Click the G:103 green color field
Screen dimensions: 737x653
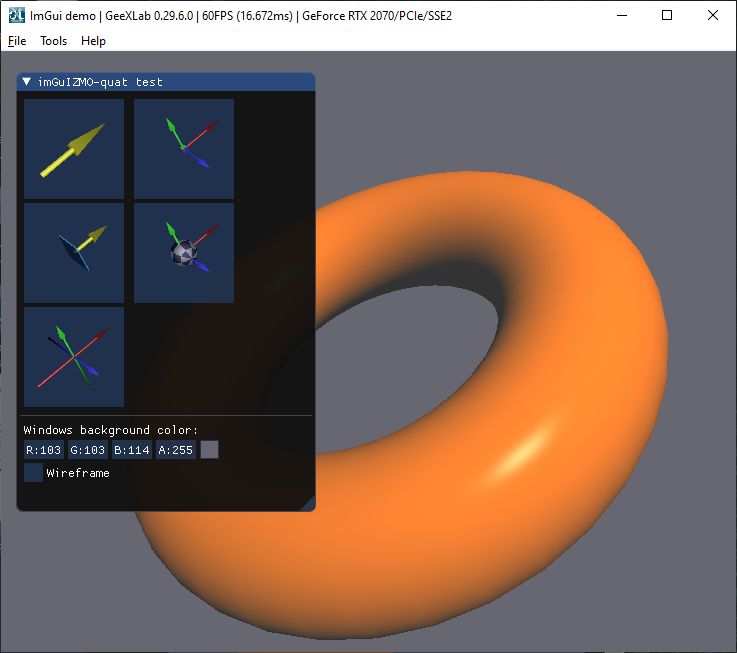click(87, 450)
